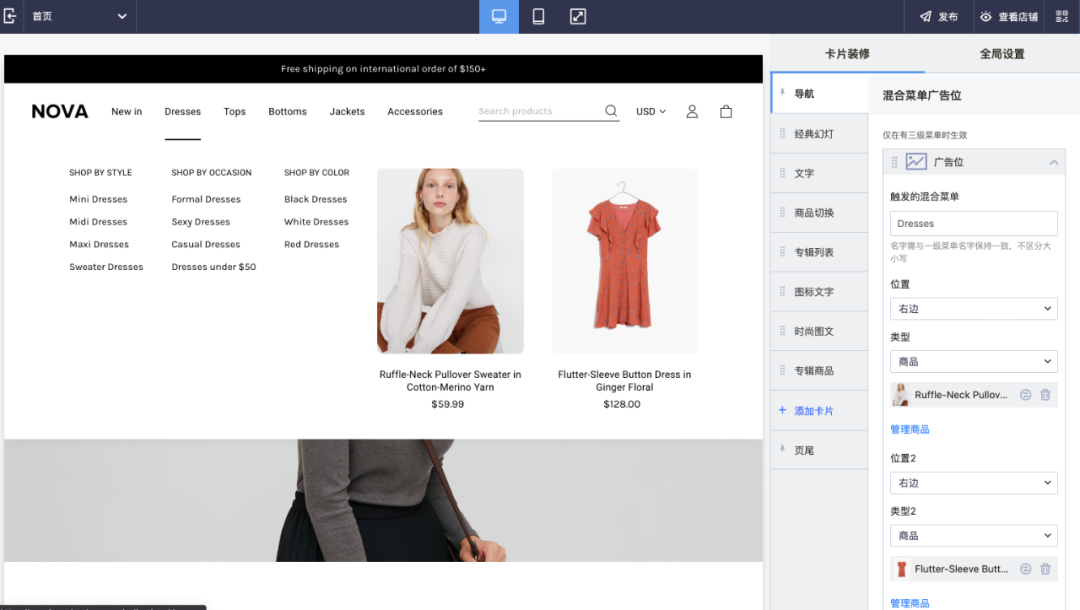Select the 商品切换 card
The width and height of the screenshot is (1080, 610).
pos(820,213)
